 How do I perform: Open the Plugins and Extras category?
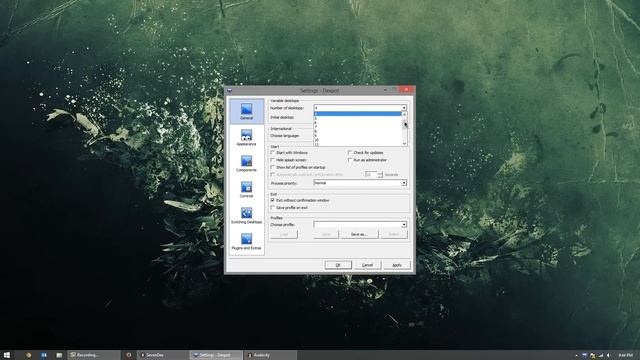point(247,242)
